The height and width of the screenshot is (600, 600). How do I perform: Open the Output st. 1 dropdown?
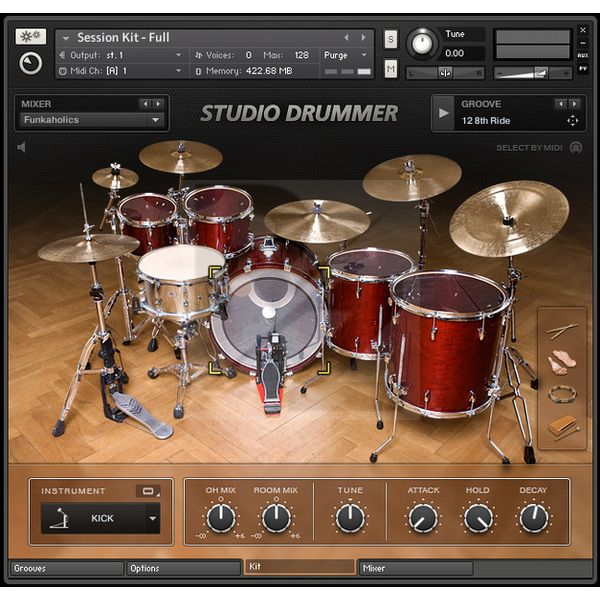pyautogui.click(x=178, y=55)
